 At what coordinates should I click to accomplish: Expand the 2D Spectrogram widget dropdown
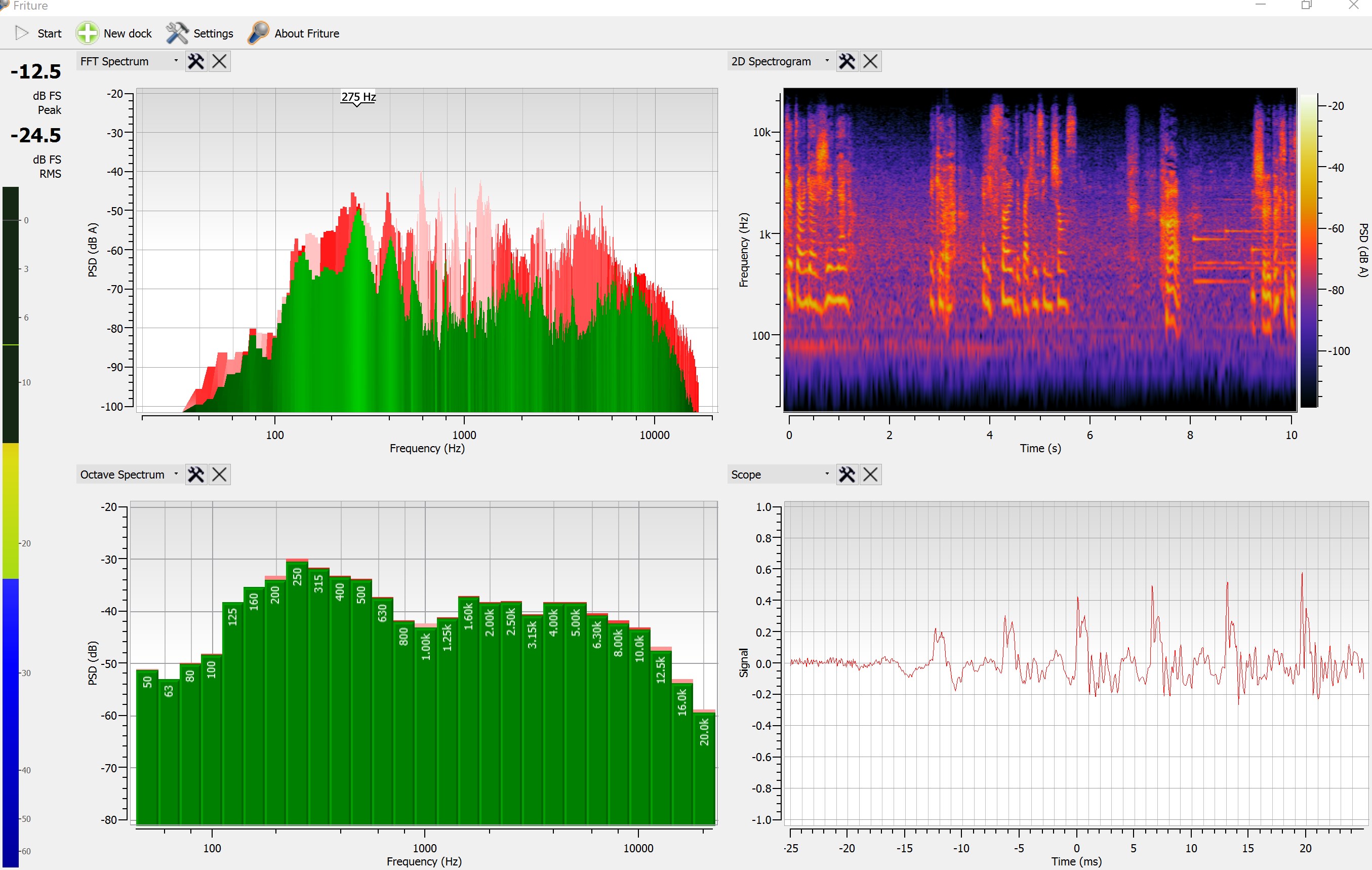tap(827, 60)
